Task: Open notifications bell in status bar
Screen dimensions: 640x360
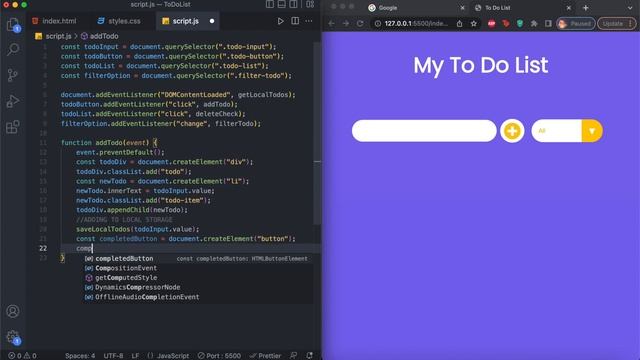Action: (x=309, y=356)
